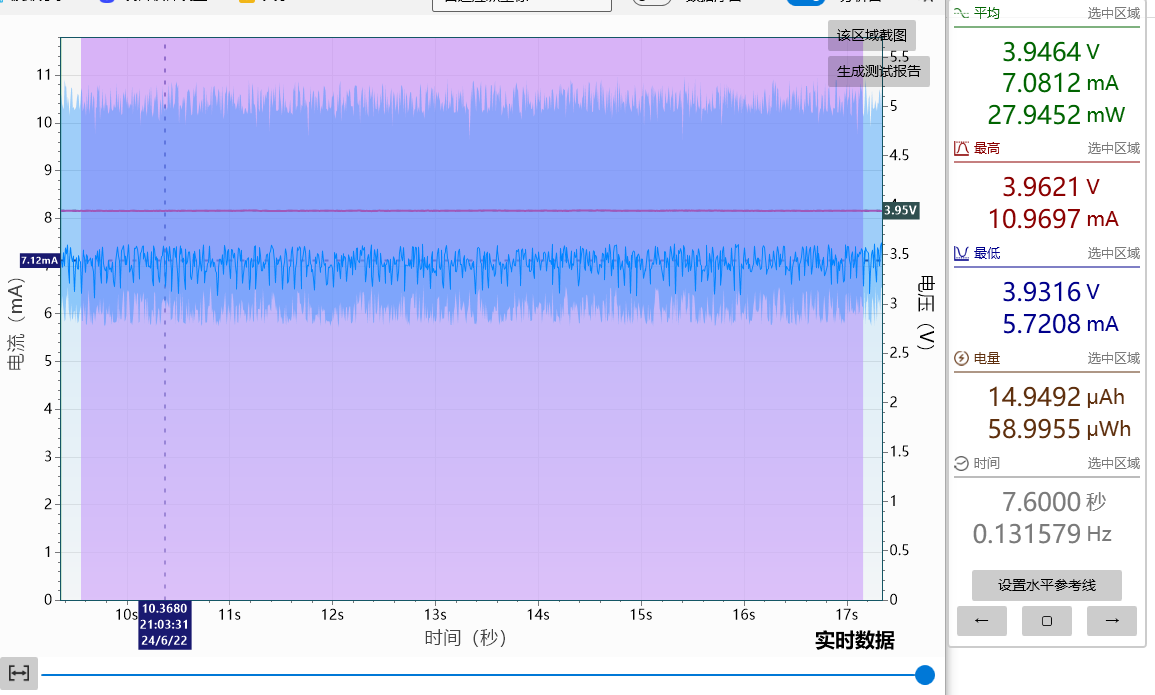
Task: Click the 13s tick on the time axis
Action: pos(435,615)
